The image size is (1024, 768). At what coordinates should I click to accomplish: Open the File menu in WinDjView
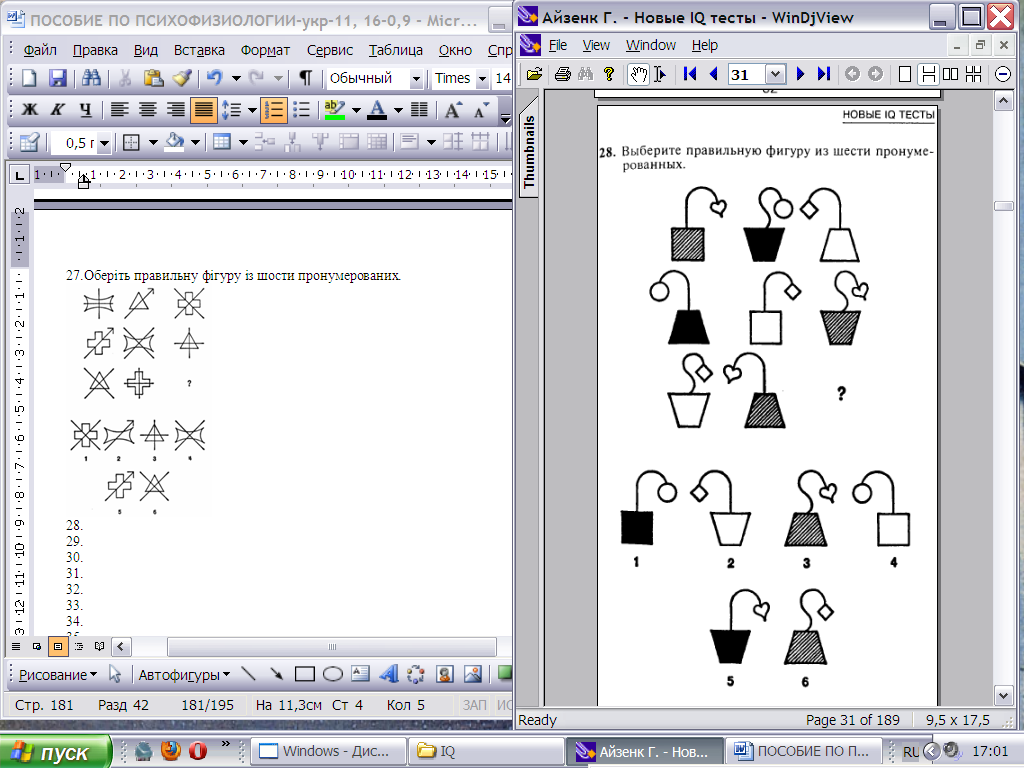coord(558,45)
